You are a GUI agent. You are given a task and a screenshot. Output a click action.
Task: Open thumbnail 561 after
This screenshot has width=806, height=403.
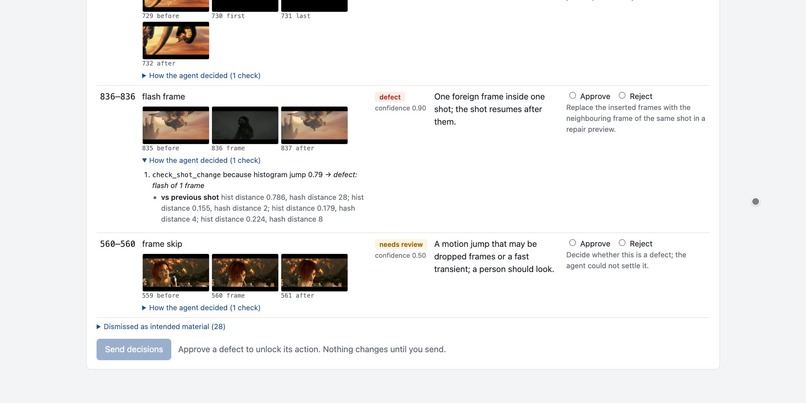[x=314, y=272]
